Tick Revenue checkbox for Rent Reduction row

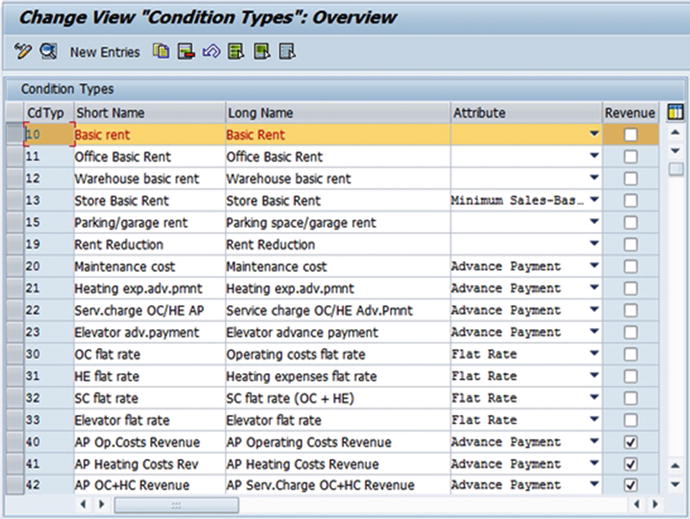coord(630,245)
